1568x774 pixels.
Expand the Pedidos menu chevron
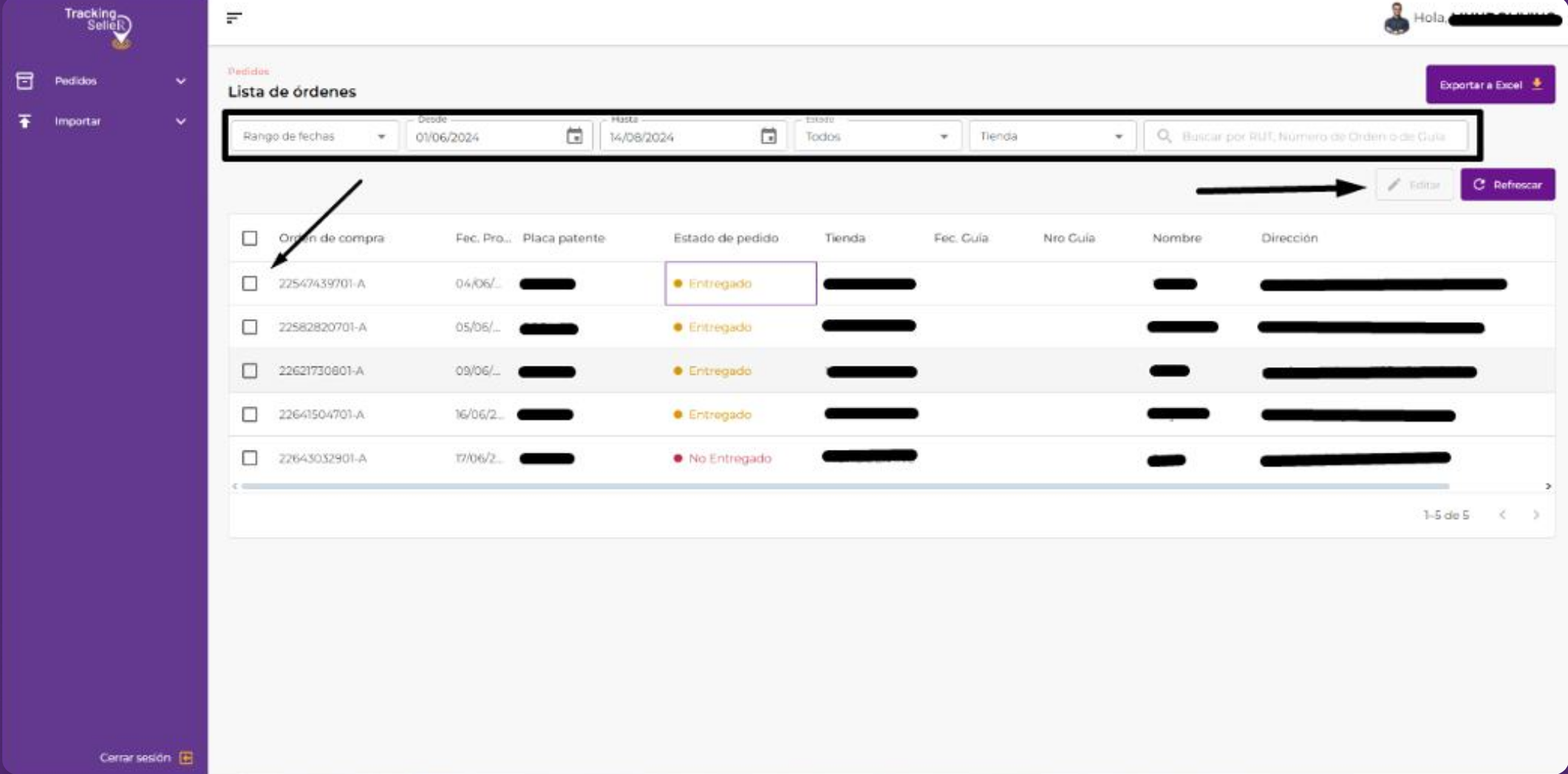pyautogui.click(x=180, y=81)
